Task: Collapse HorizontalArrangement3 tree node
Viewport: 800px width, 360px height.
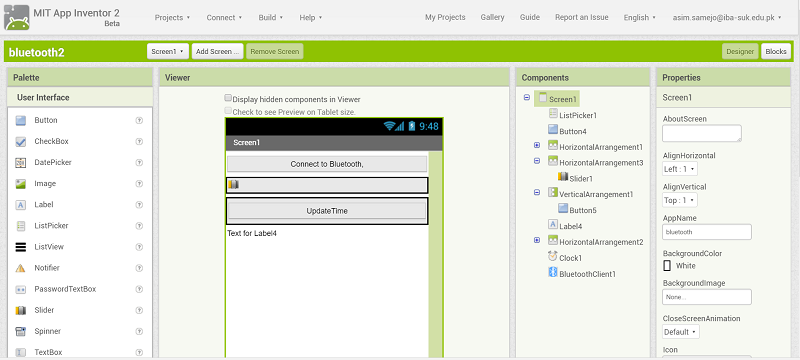Action: [x=537, y=161]
